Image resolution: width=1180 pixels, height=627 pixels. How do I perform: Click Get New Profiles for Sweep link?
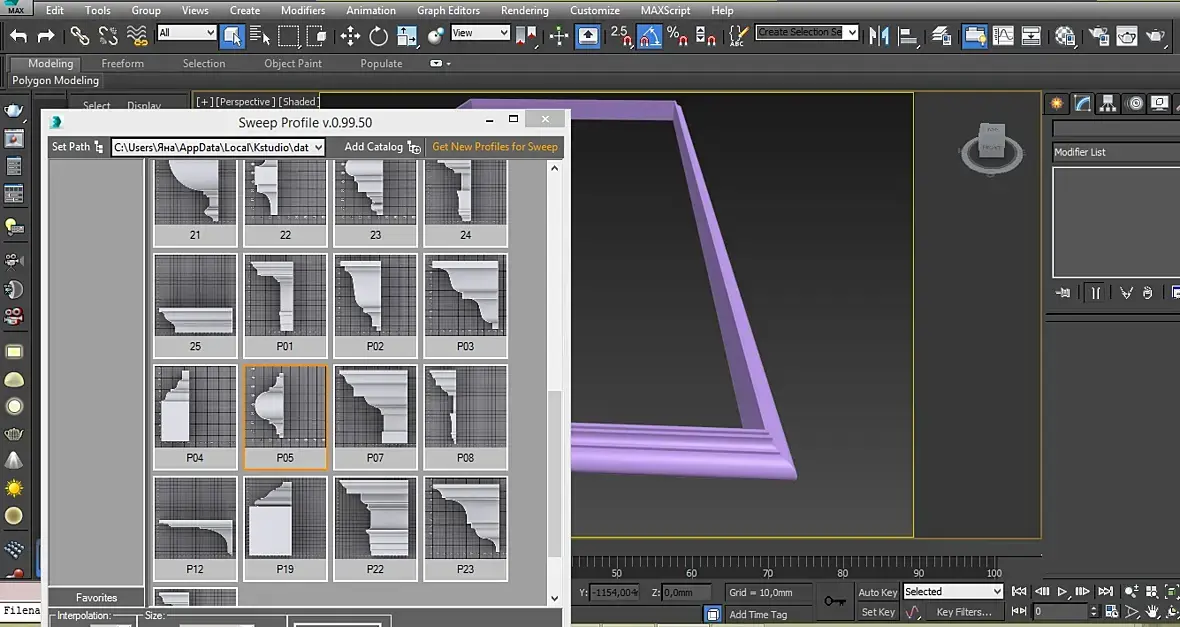[495, 147]
